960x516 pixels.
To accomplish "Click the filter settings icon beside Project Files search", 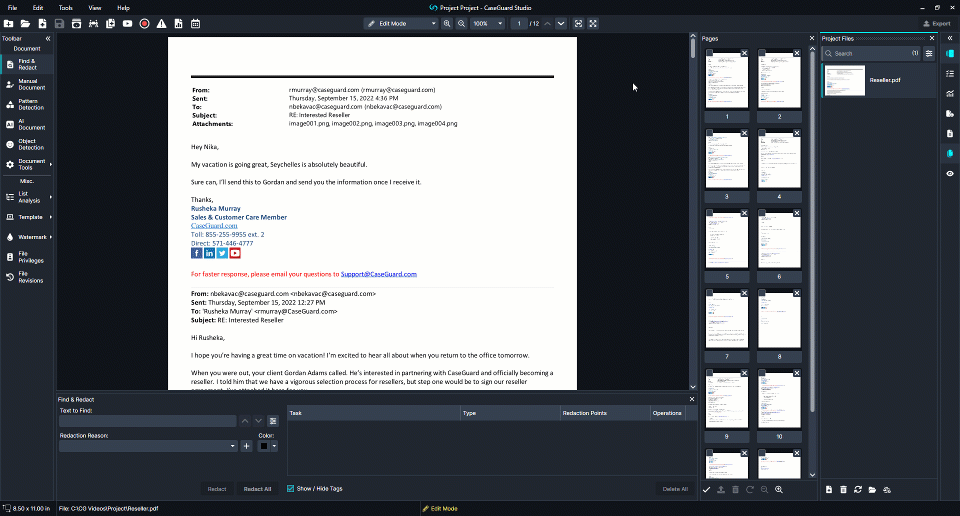I will click(x=929, y=54).
